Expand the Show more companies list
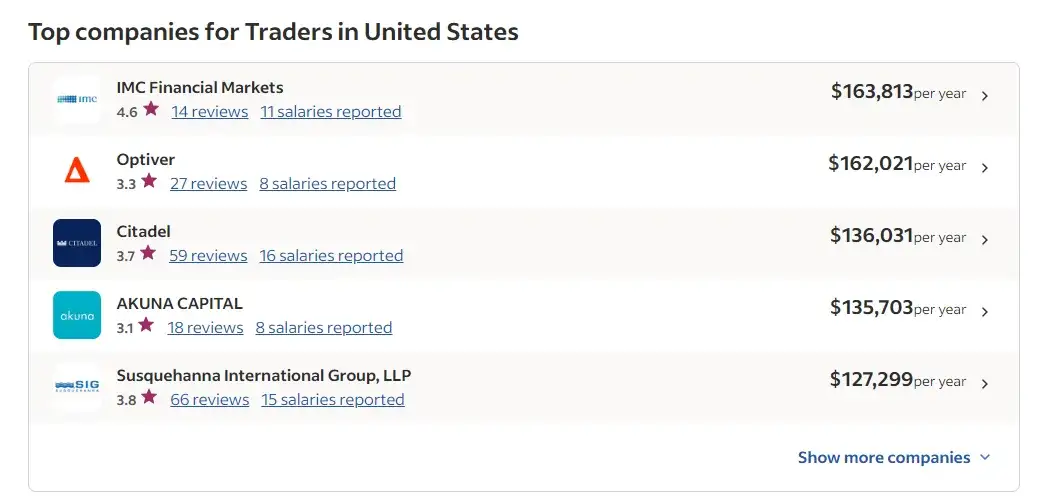The height and width of the screenshot is (504, 1049). tap(893, 457)
